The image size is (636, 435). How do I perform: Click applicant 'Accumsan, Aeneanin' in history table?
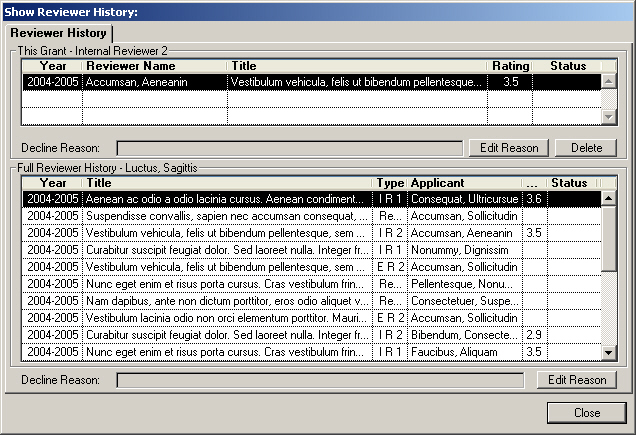pyautogui.click(x=465, y=233)
